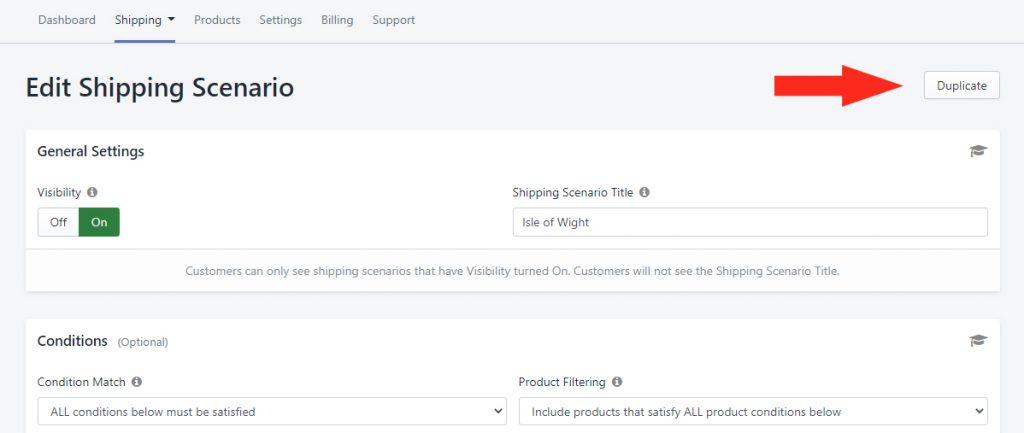Click the graduation cap icon in Conditions section
The image size is (1024, 433).
coord(978,341)
